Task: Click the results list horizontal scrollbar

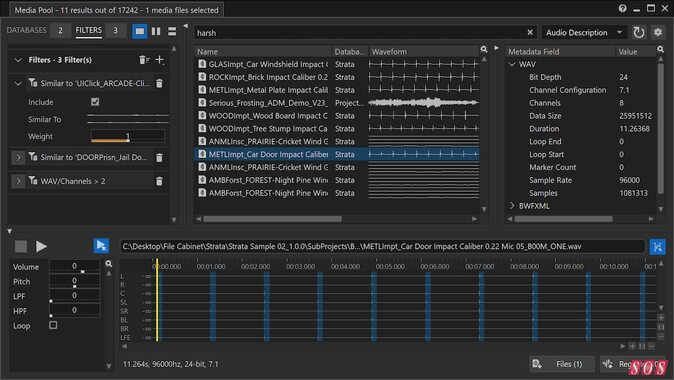Action: pos(273,219)
